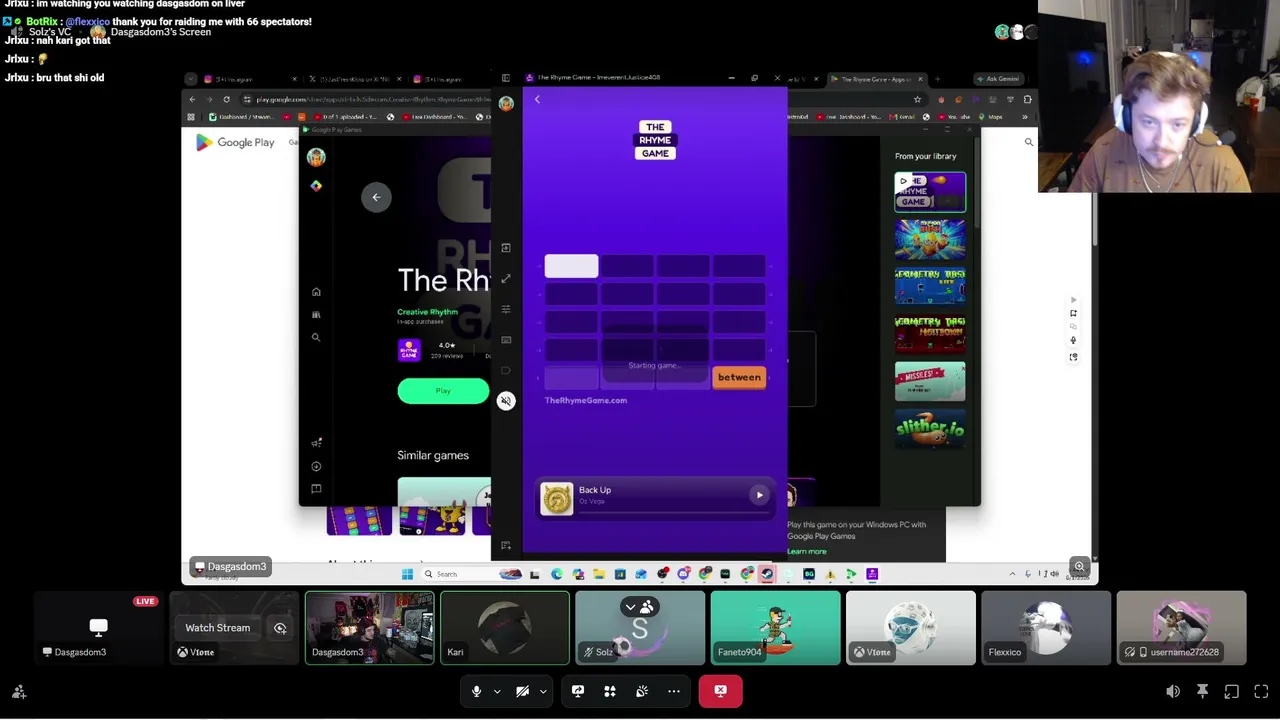Click the profile avatar in Rhyme Game sidebar
This screenshot has height=720, width=1280.
pos(506,103)
